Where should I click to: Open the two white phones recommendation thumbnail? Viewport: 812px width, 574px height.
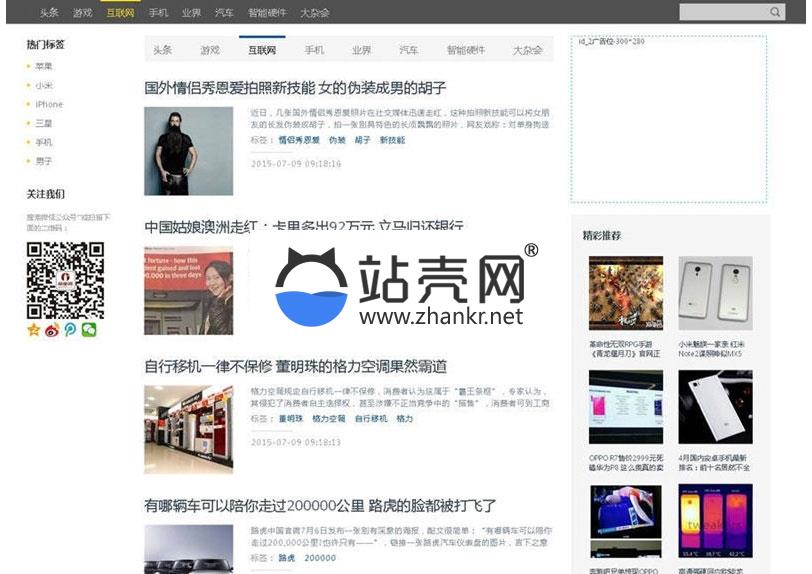pyautogui.click(x=715, y=293)
